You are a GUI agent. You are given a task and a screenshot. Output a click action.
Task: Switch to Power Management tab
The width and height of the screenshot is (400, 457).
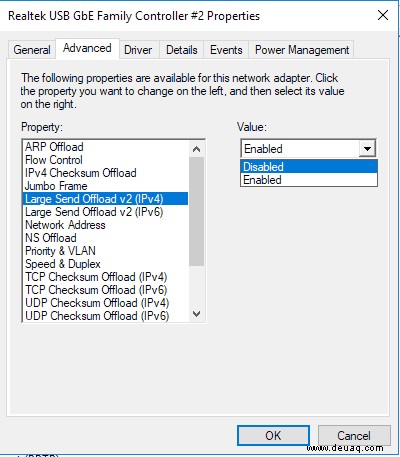pyautogui.click(x=302, y=50)
